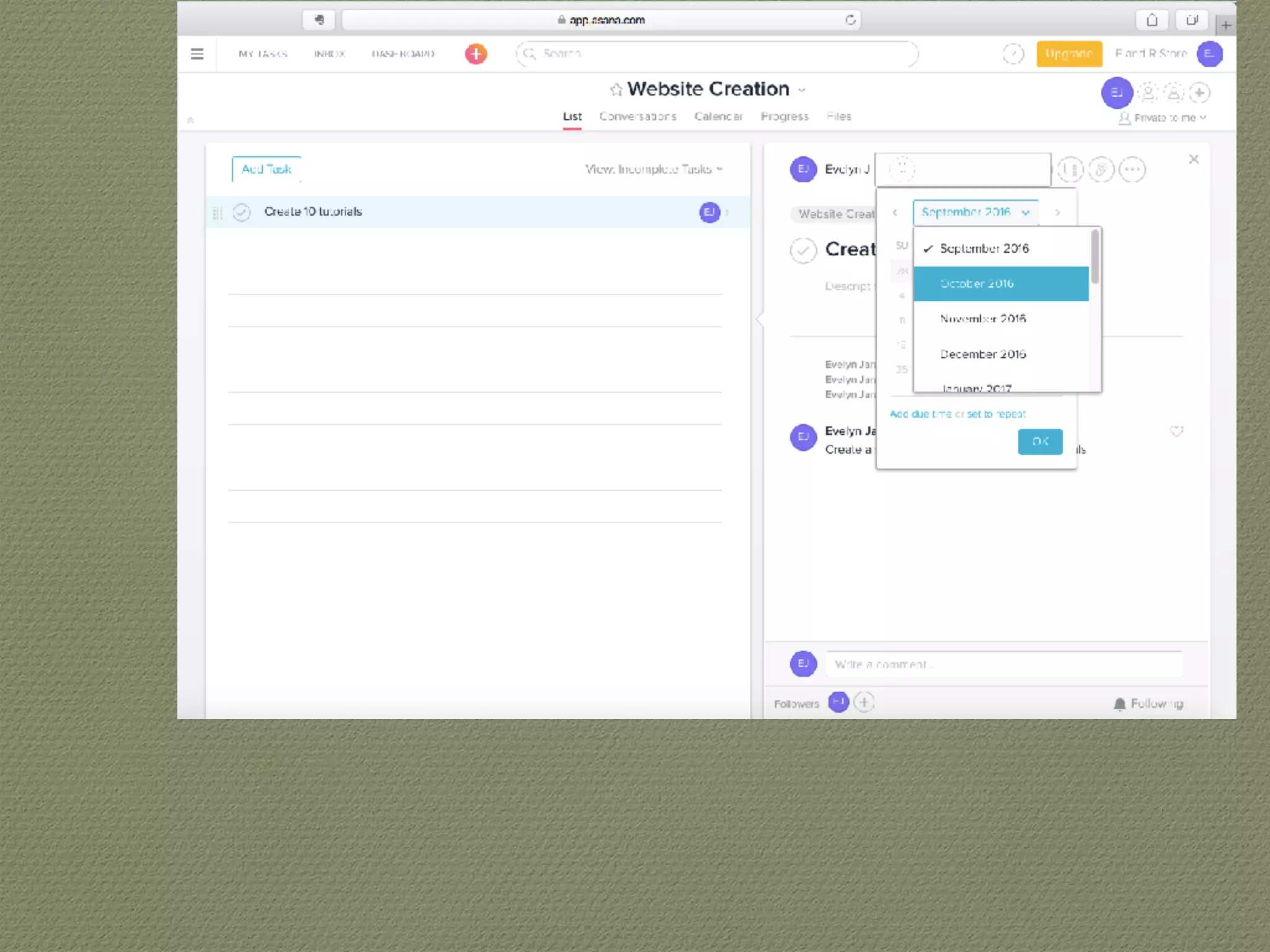
Task: Open the hamburger sidebar menu
Action: (x=197, y=54)
